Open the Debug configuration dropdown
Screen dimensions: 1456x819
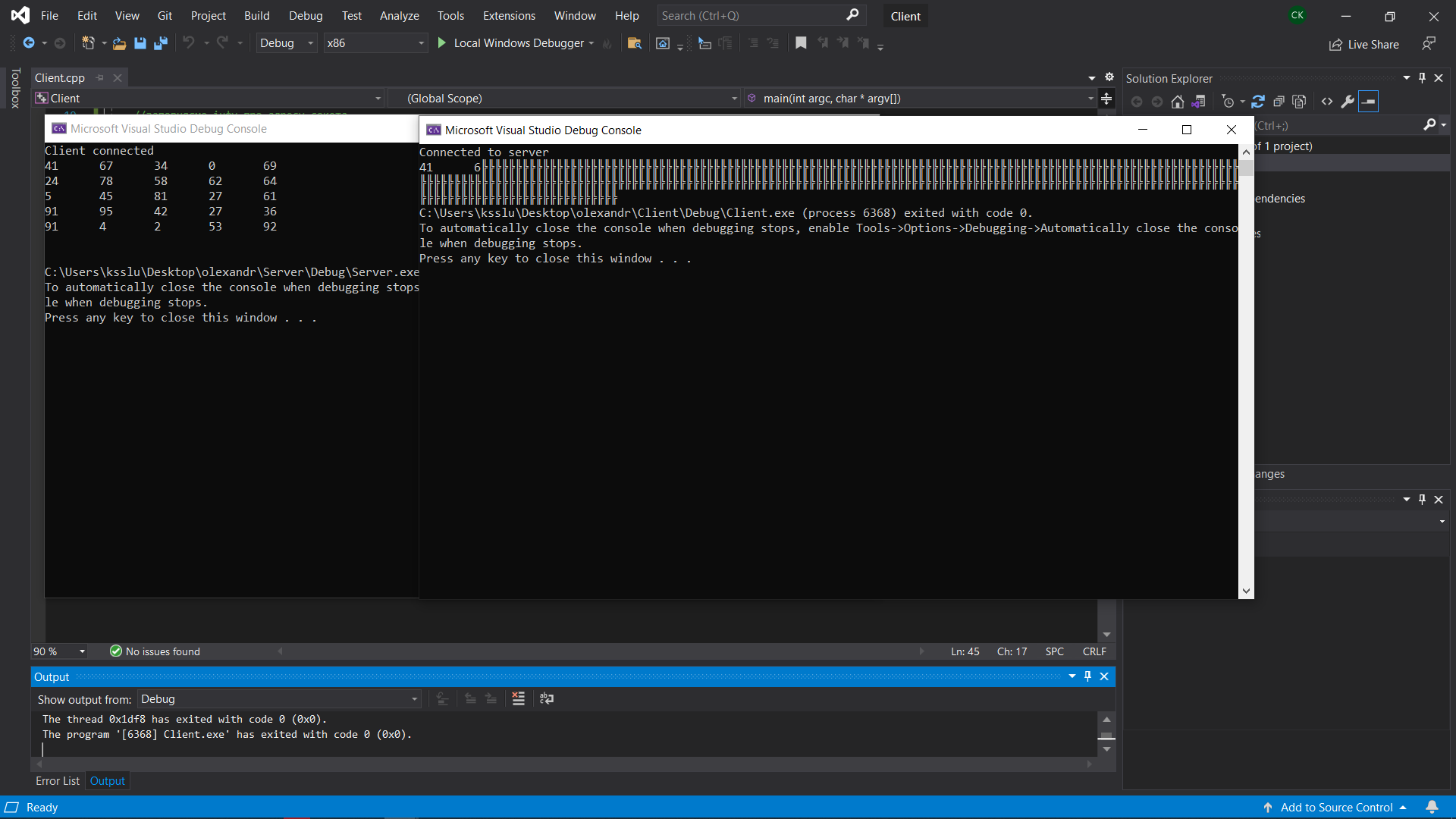click(287, 43)
